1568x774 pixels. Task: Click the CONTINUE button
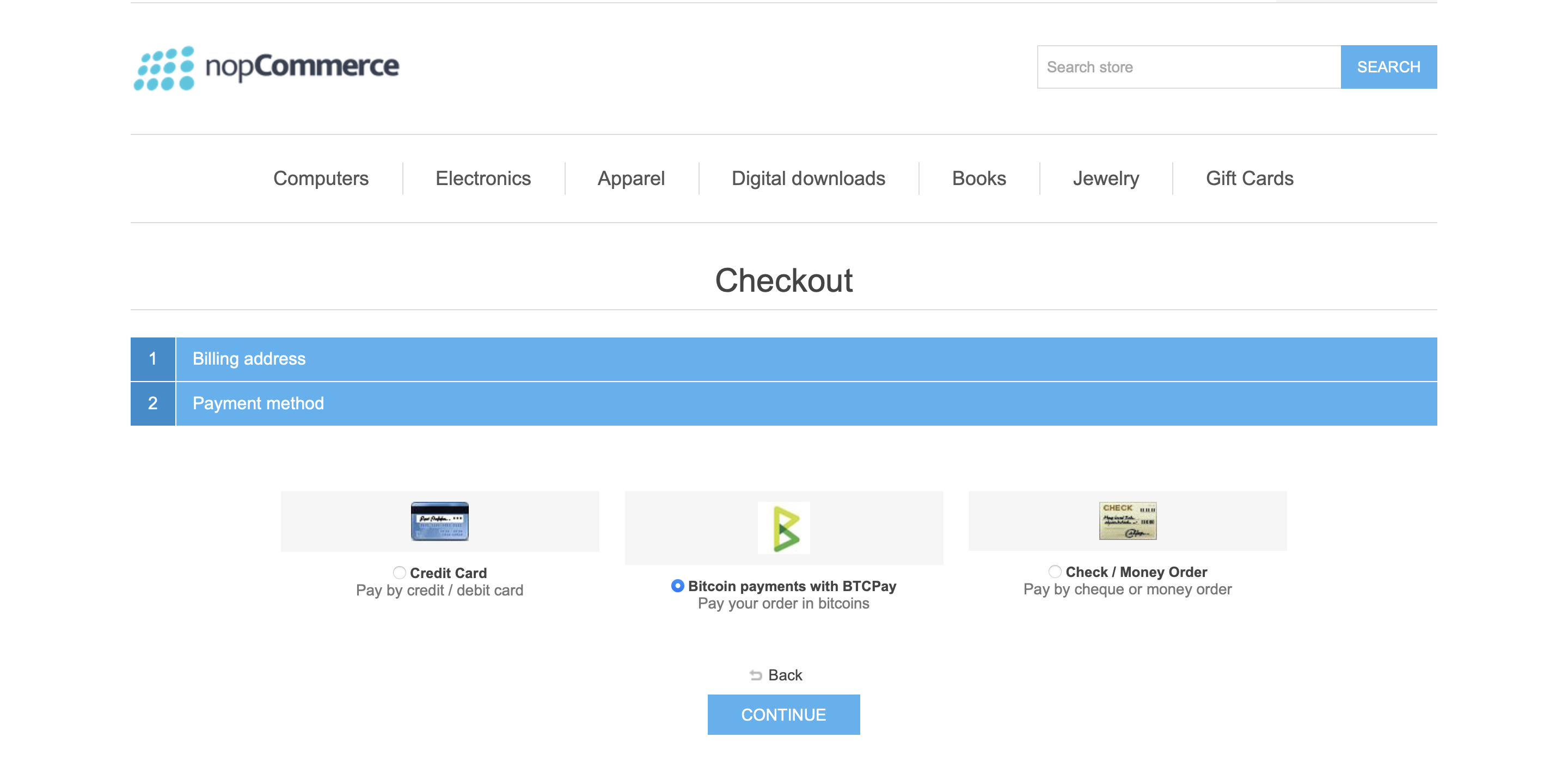(783, 714)
